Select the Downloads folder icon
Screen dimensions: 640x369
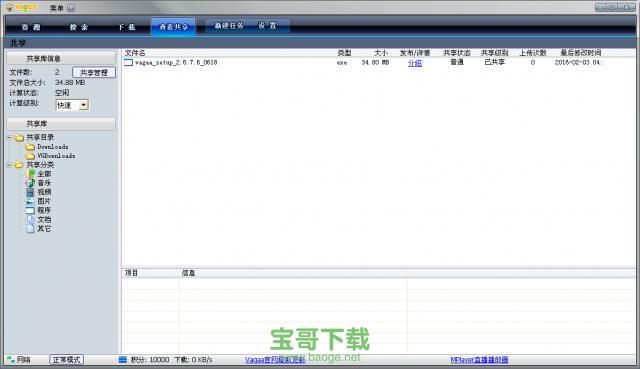click(x=30, y=147)
